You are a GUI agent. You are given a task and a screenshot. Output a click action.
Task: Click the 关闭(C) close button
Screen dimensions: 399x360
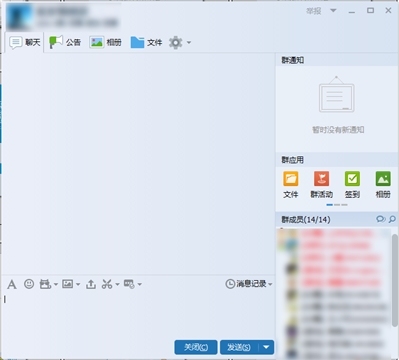point(196,347)
